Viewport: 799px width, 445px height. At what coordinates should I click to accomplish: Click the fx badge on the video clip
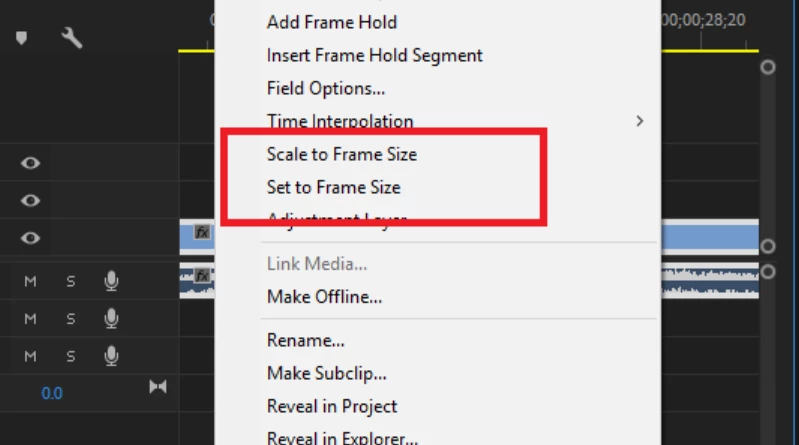point(202,232)
